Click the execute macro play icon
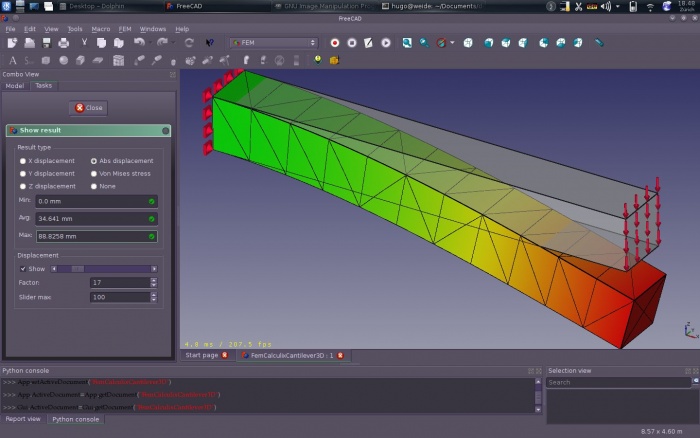The height and width of the screenshot is (438, 700). coord(386,43)
